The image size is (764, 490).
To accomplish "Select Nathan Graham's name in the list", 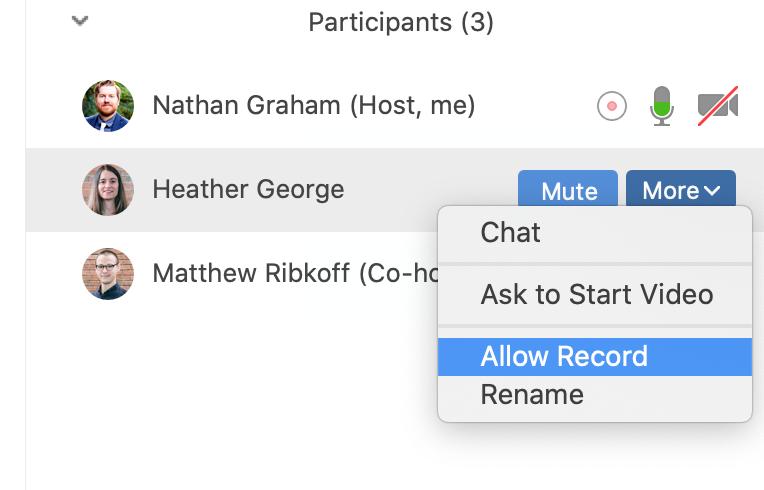I will [313, 105].
